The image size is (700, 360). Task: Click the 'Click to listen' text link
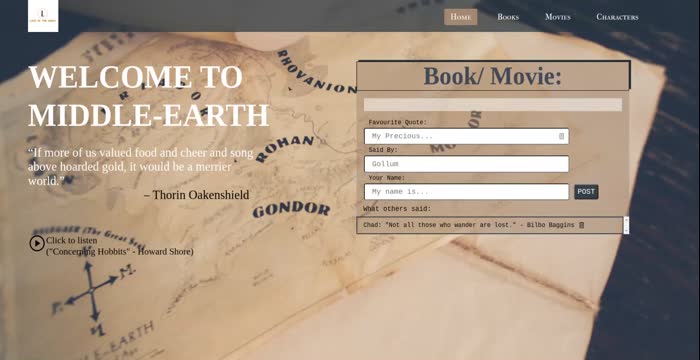[x=71, y=240]
